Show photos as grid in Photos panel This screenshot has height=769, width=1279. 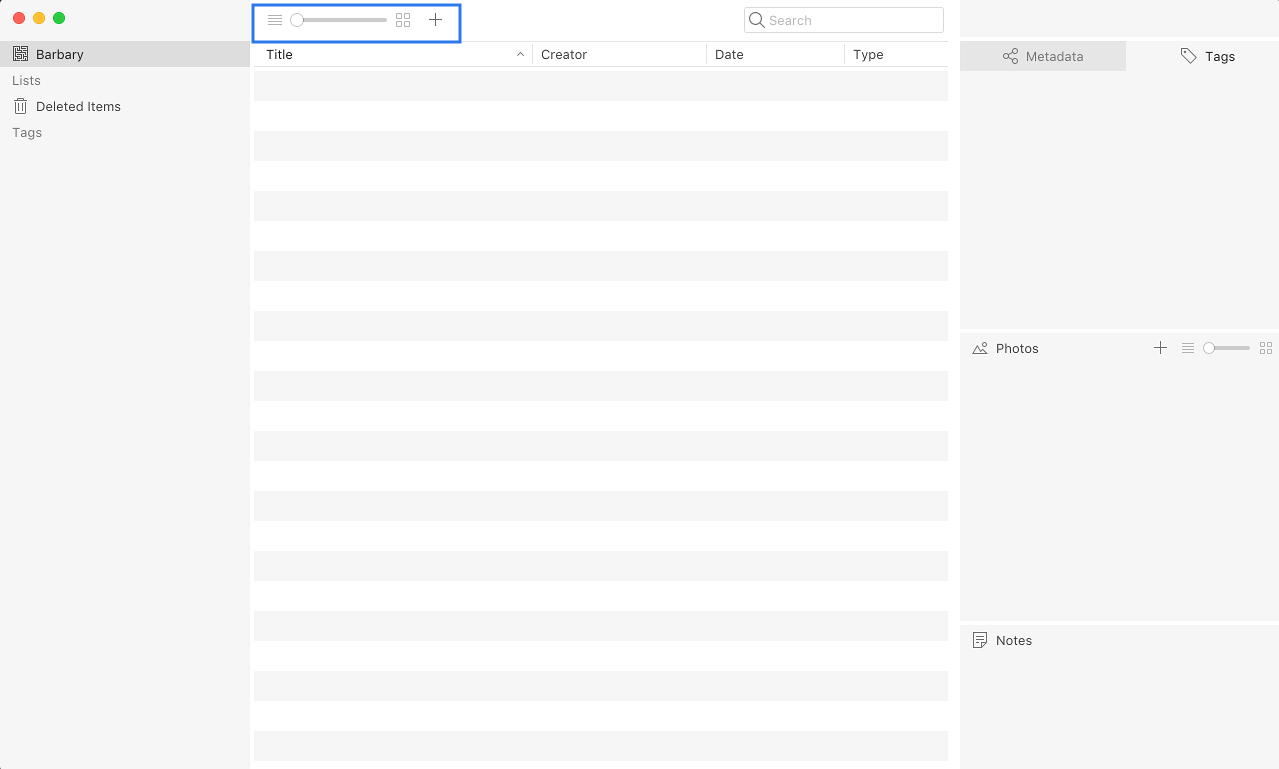(1266, 348)
